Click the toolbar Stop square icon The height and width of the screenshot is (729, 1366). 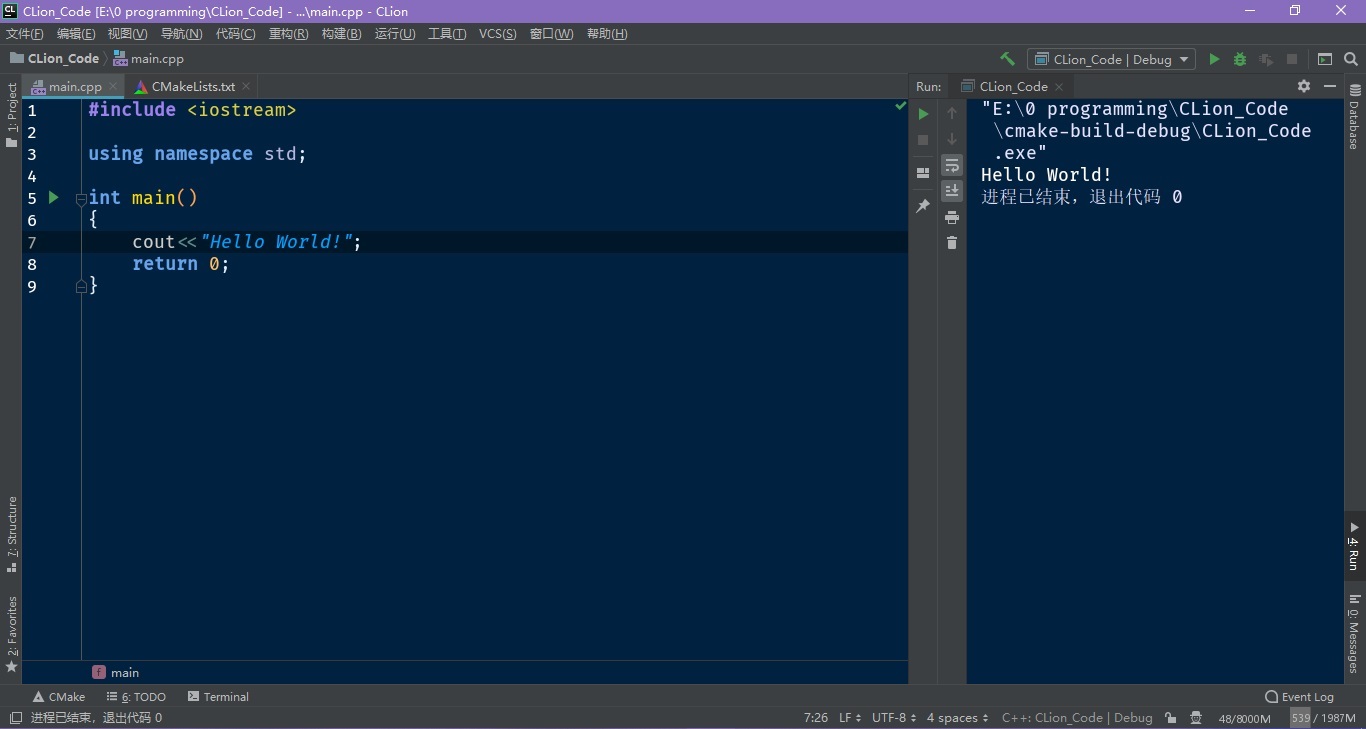1292,59
